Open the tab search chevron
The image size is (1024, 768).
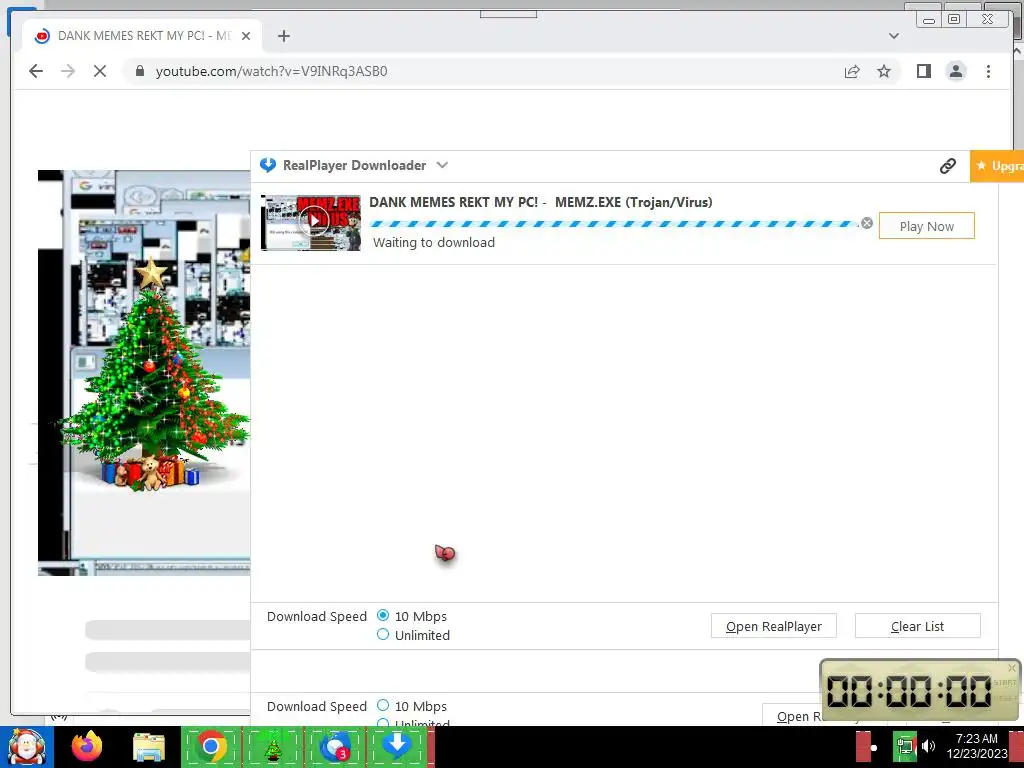(894, 36)
